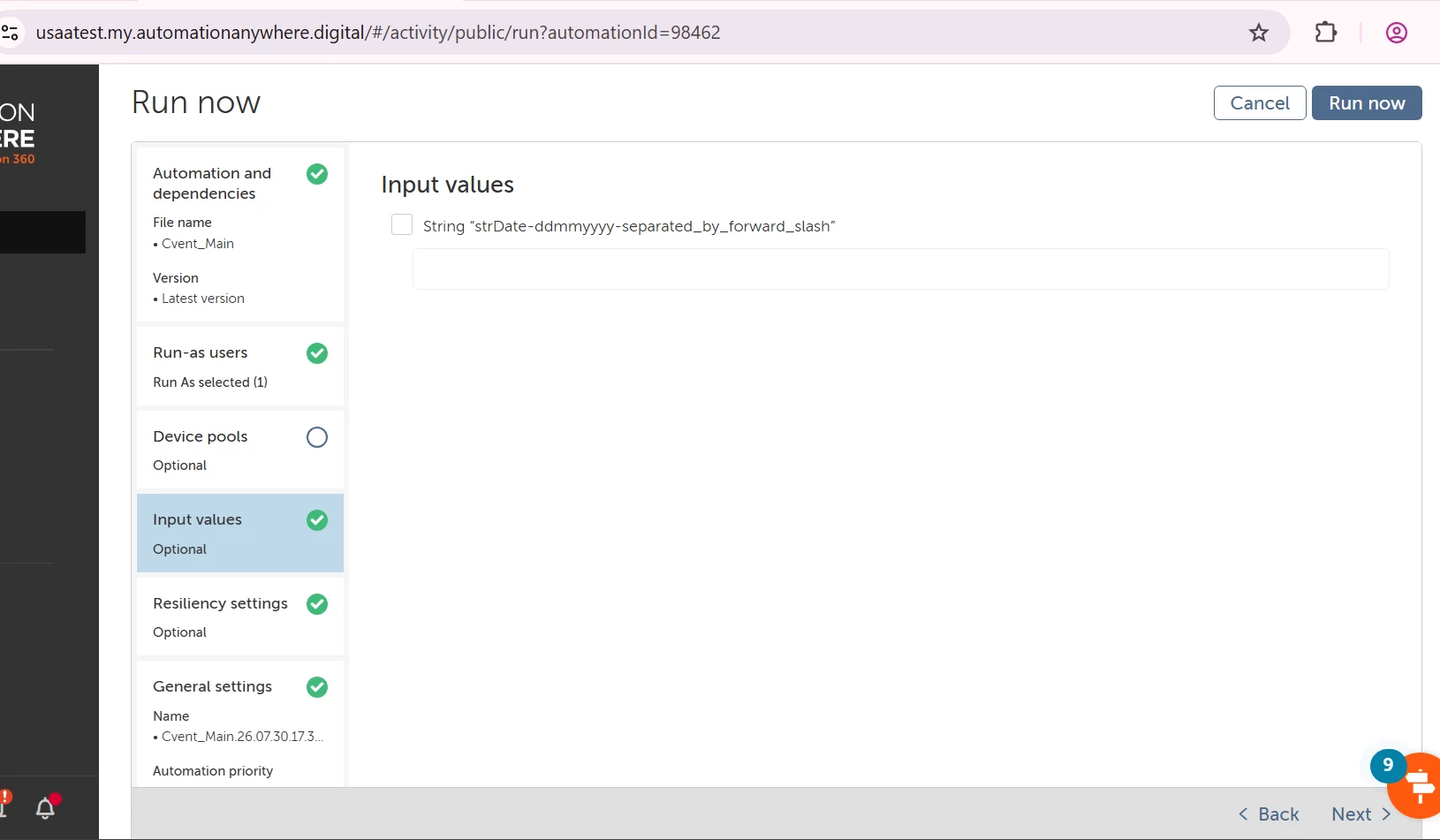This screenshot has height=840, width=1440.
Task: Open the browser extensions puzzle icon
Action: (1326, 33)
